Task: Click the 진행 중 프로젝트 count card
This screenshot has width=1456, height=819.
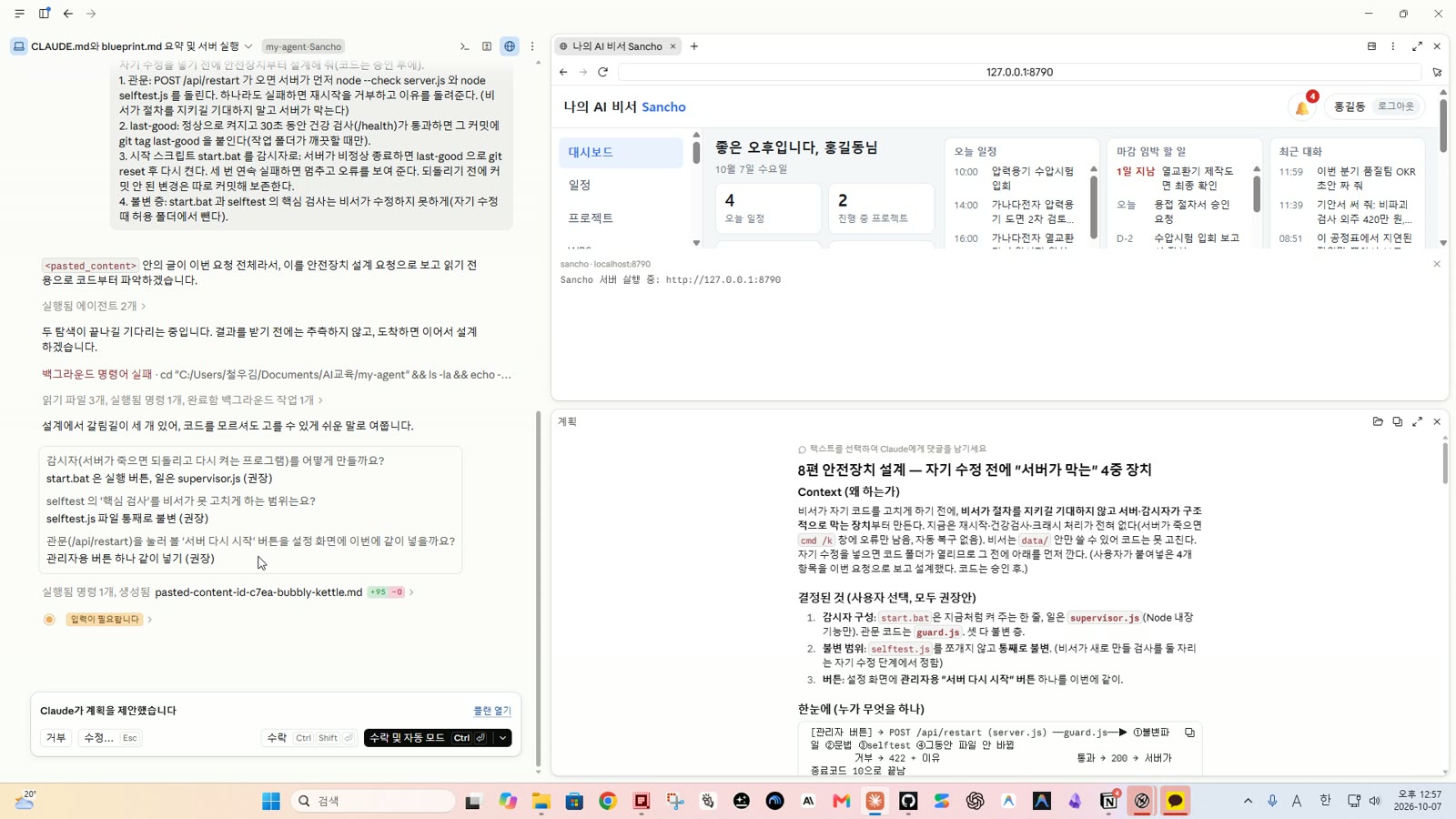Action: (x=881, y=207)
